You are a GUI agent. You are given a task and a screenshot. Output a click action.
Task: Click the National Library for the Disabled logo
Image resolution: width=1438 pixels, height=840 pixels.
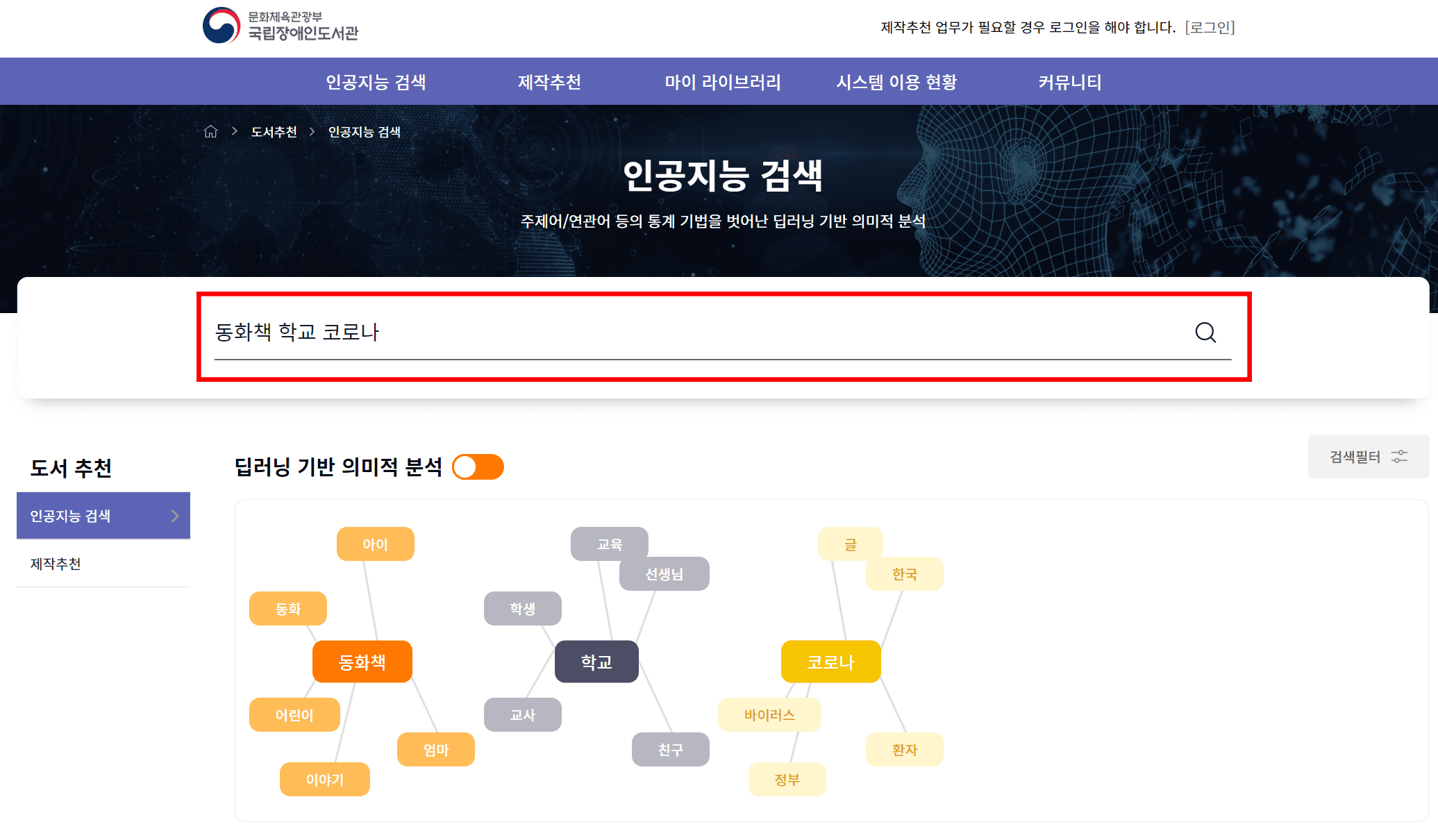pyautogui.click(x=281, y=26)
